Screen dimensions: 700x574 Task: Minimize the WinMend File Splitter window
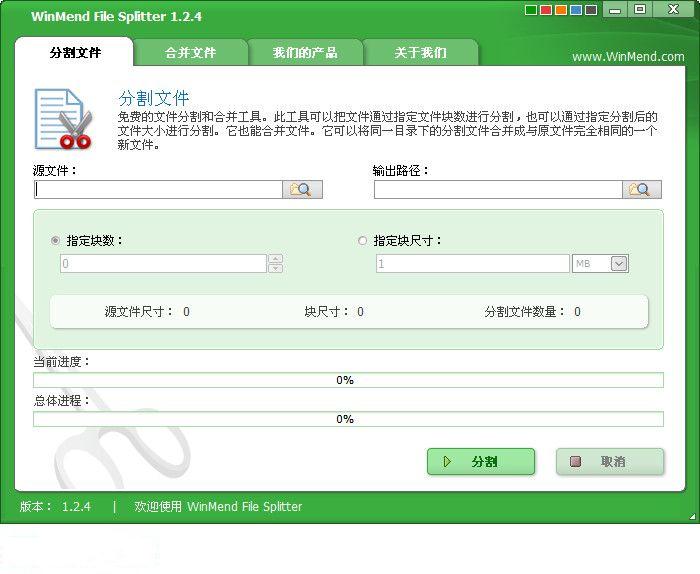pos(615,9)
